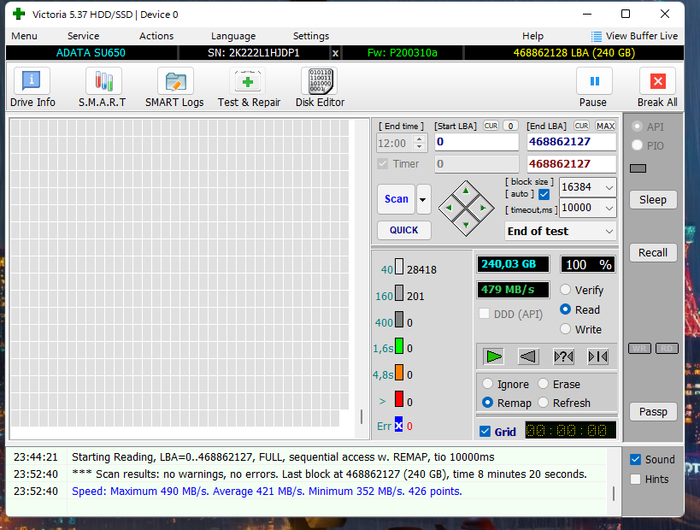This screenshot has width=700, height=530.
Task: Click the Start LBA input field
Action: point(476,142)
